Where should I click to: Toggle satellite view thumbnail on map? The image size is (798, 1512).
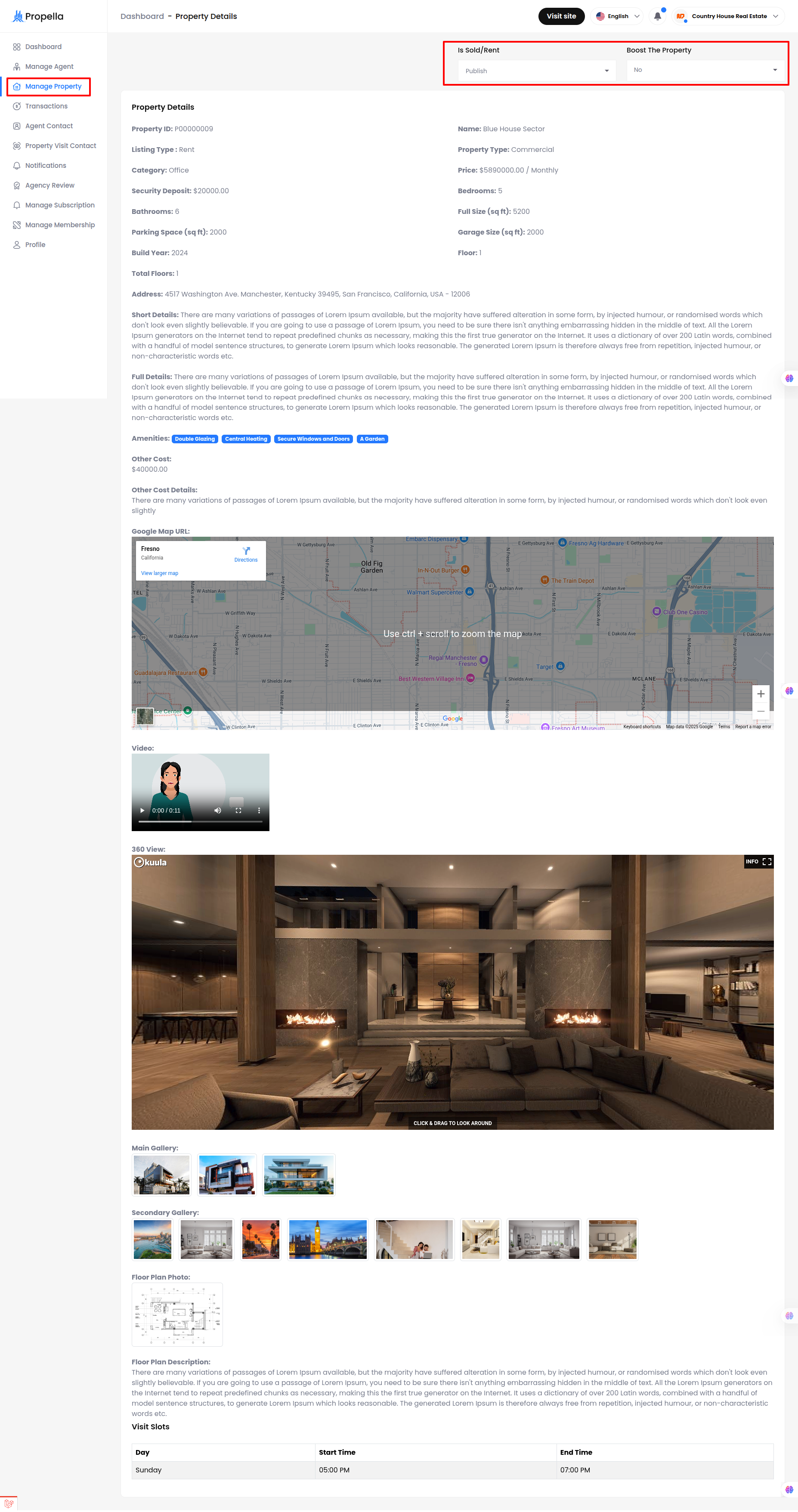145,716
